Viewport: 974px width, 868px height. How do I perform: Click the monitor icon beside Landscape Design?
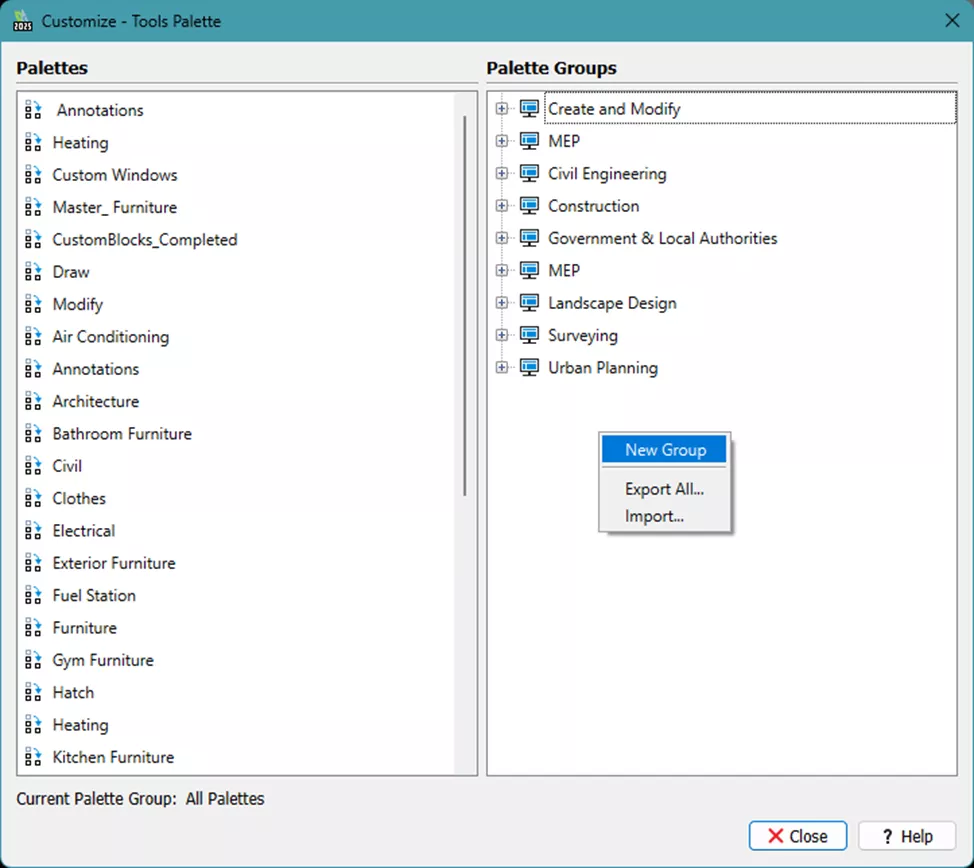pos(529,303)
